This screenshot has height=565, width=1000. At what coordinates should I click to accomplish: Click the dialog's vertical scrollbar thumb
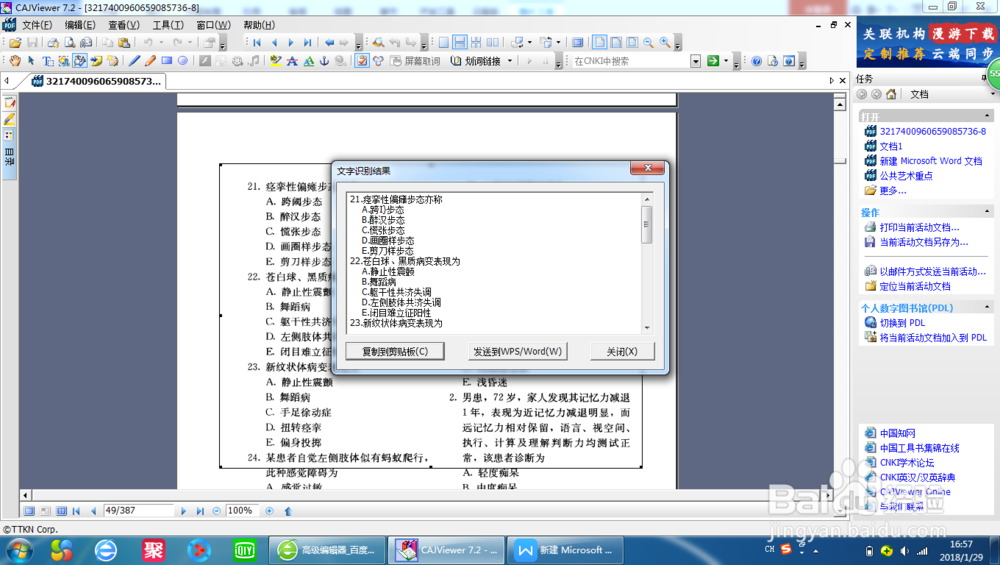(x=647, y=224)
